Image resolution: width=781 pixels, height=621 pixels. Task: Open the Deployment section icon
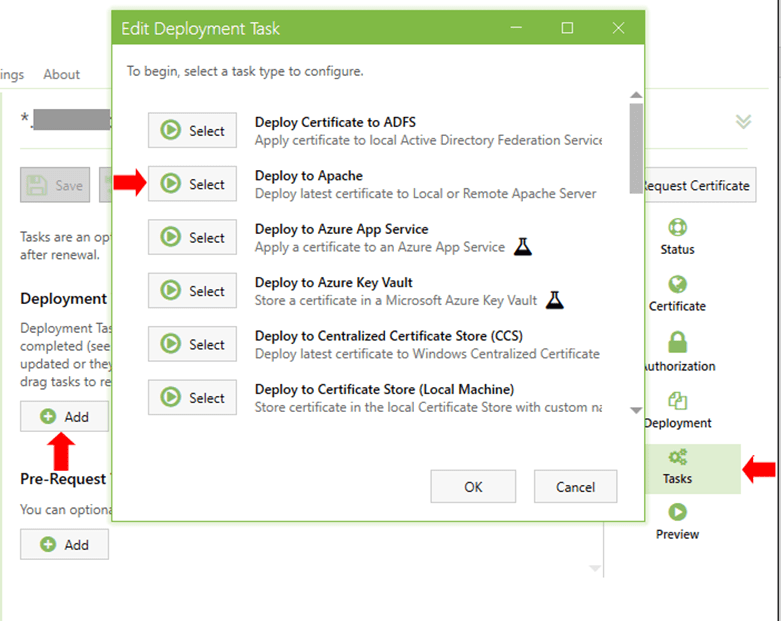677,401
